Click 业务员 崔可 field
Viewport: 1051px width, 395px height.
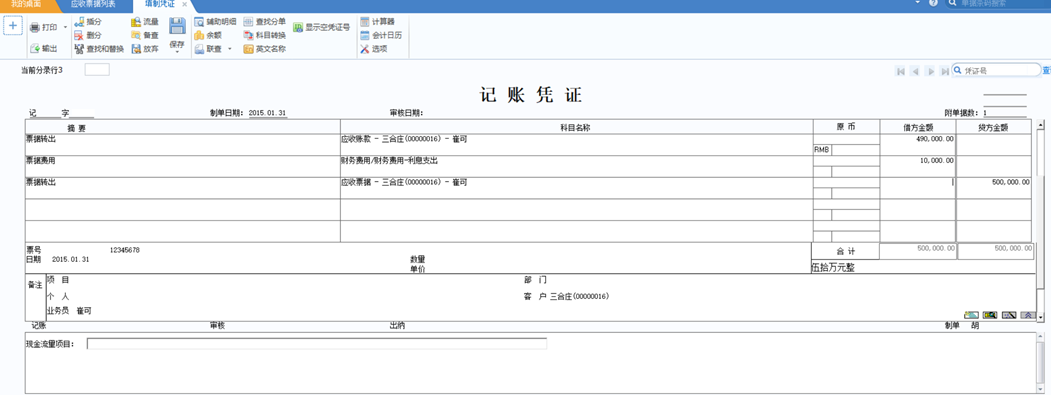[69, 311]
